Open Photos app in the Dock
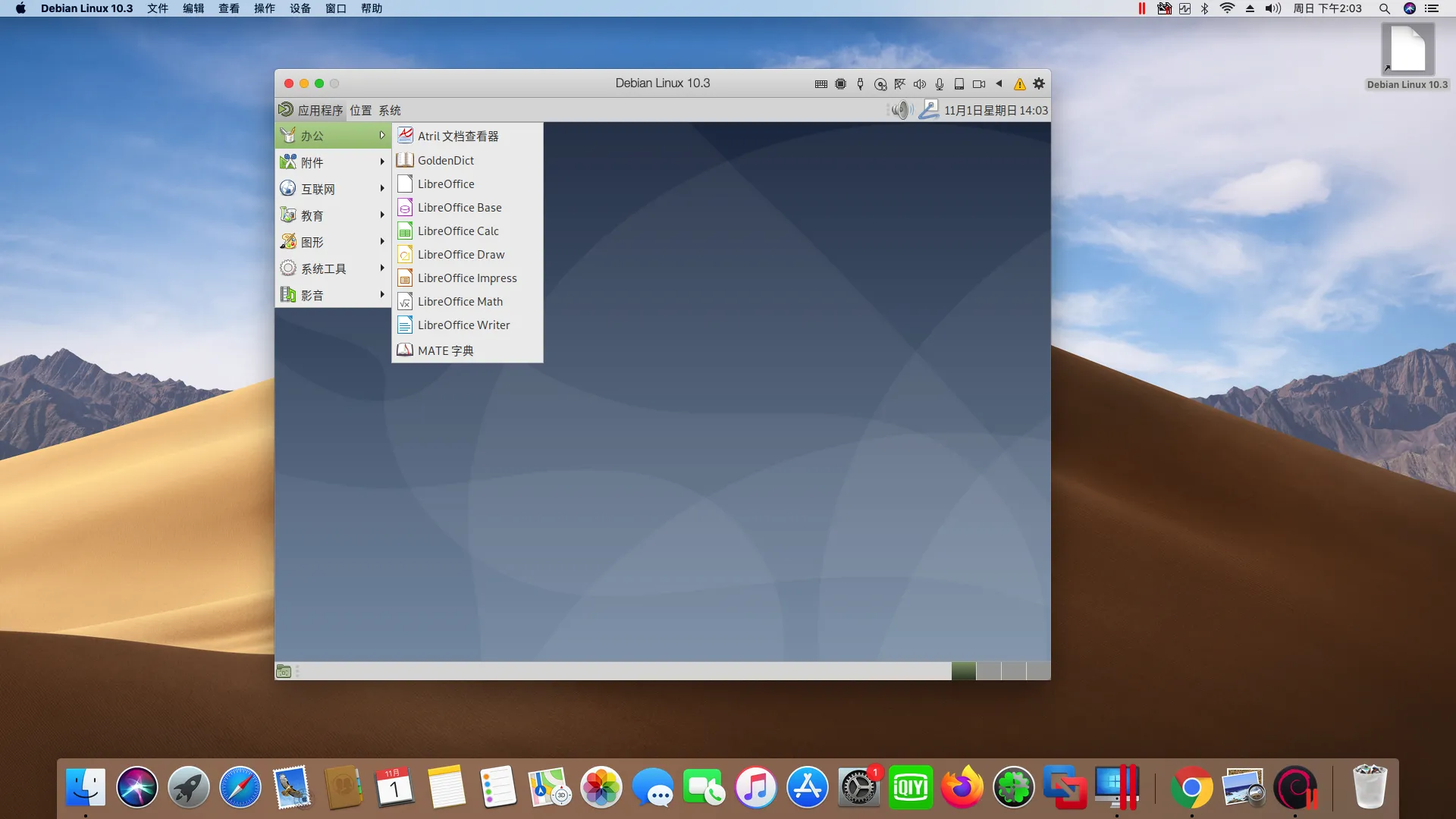 (x=601, y=788)
